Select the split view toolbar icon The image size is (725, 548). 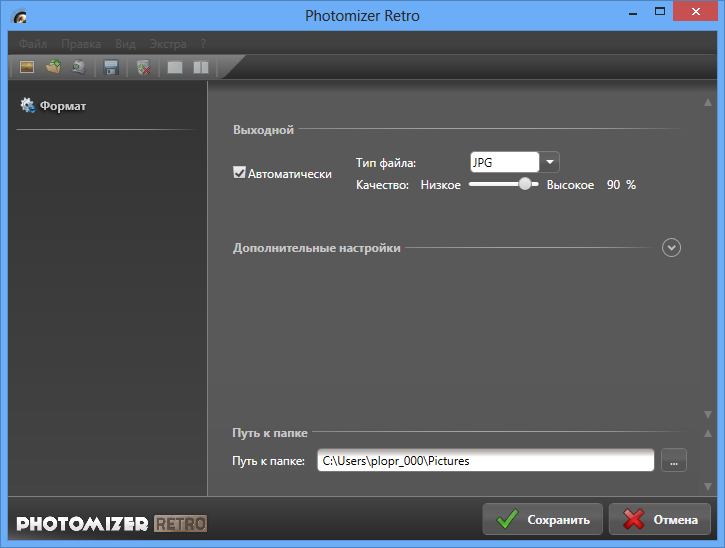tap(201, 68)
